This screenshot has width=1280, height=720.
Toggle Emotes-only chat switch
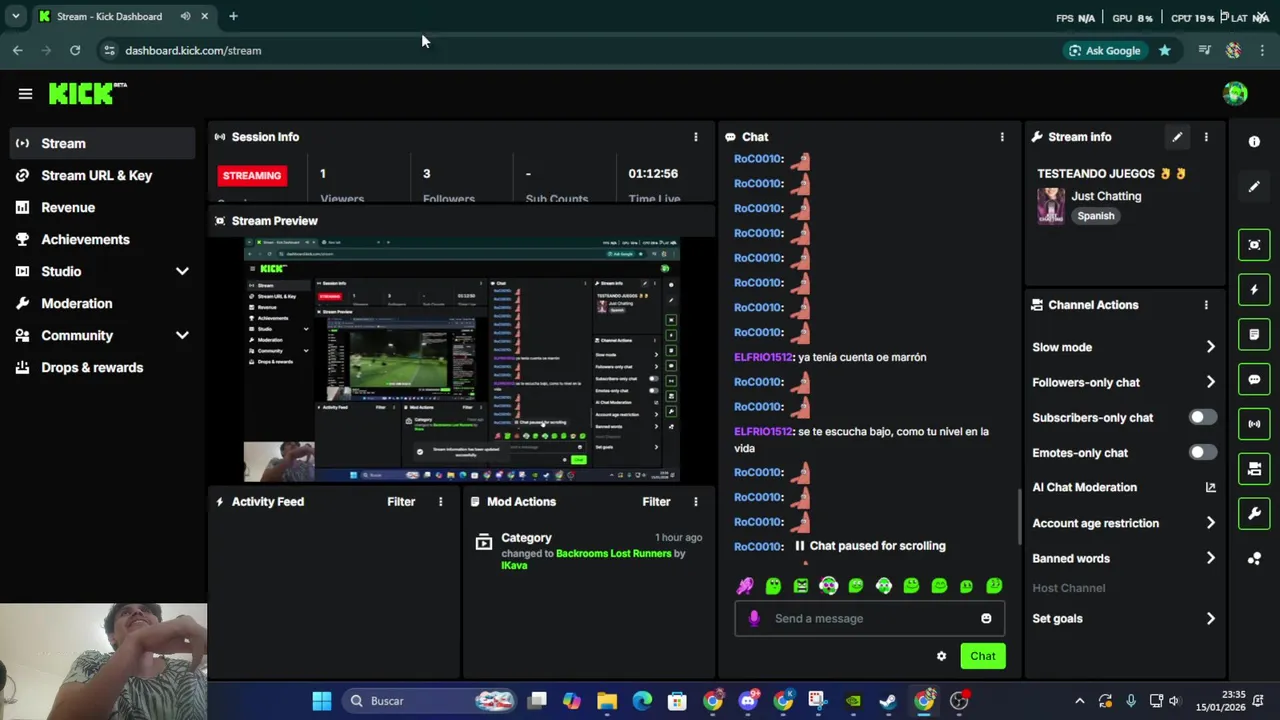point(1203,452)
